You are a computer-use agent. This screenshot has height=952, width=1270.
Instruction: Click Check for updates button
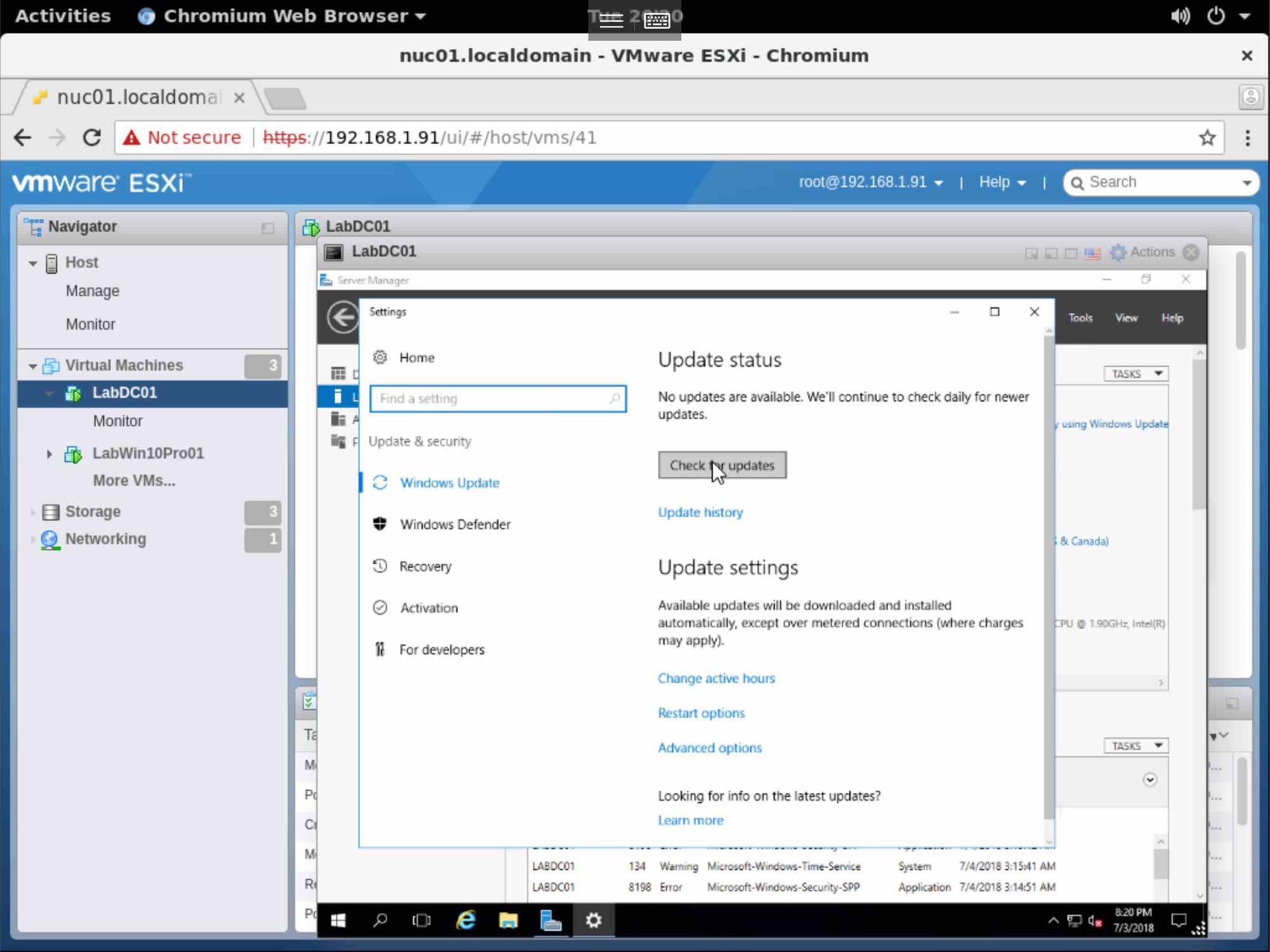pos(722,465)
